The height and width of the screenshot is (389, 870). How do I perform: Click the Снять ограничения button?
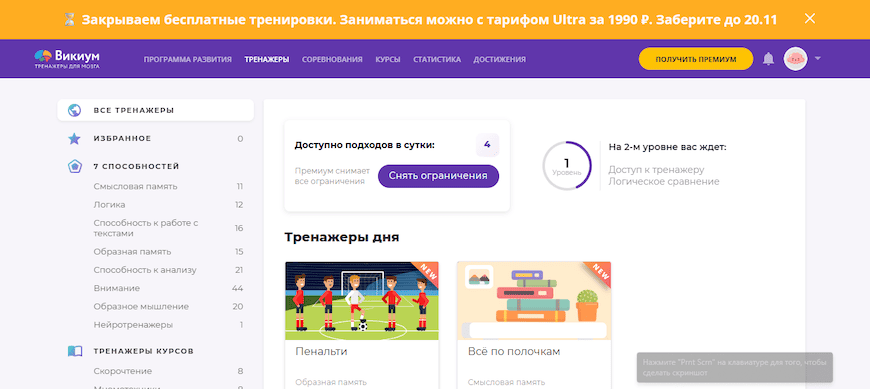(438, 176)
